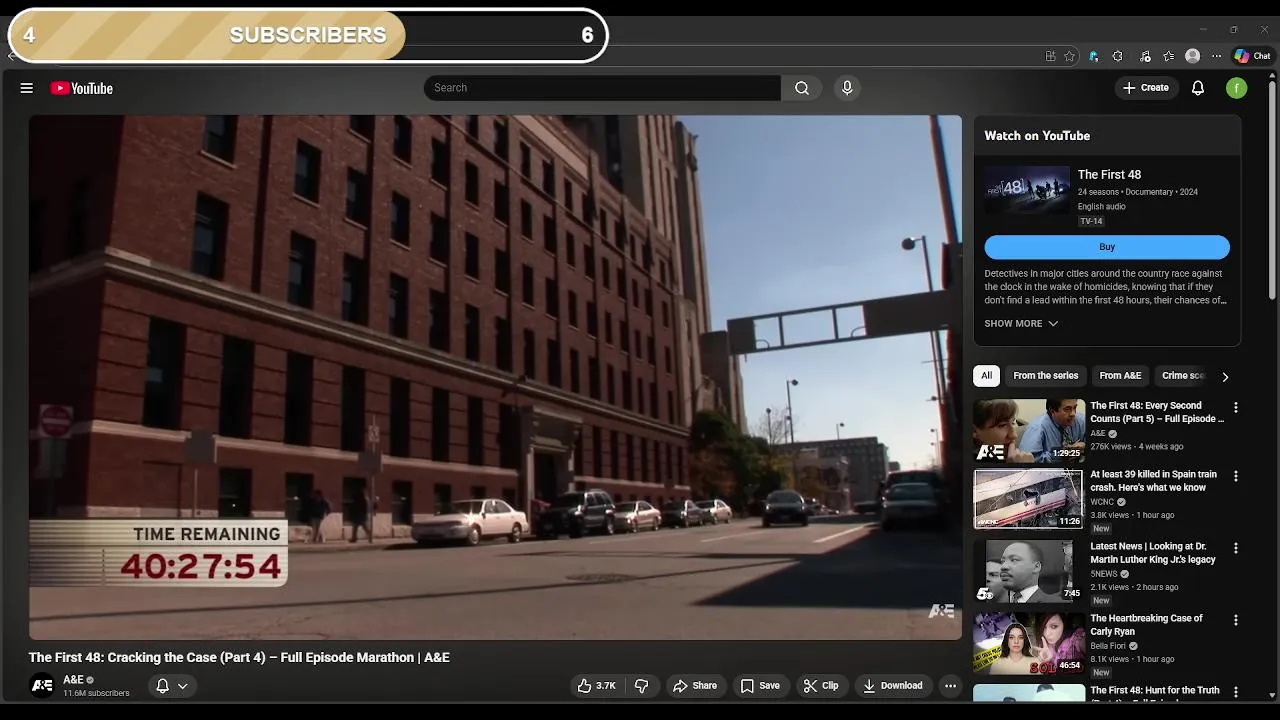
Task: Toggle channel notification bell preferences
Action: 172,686
